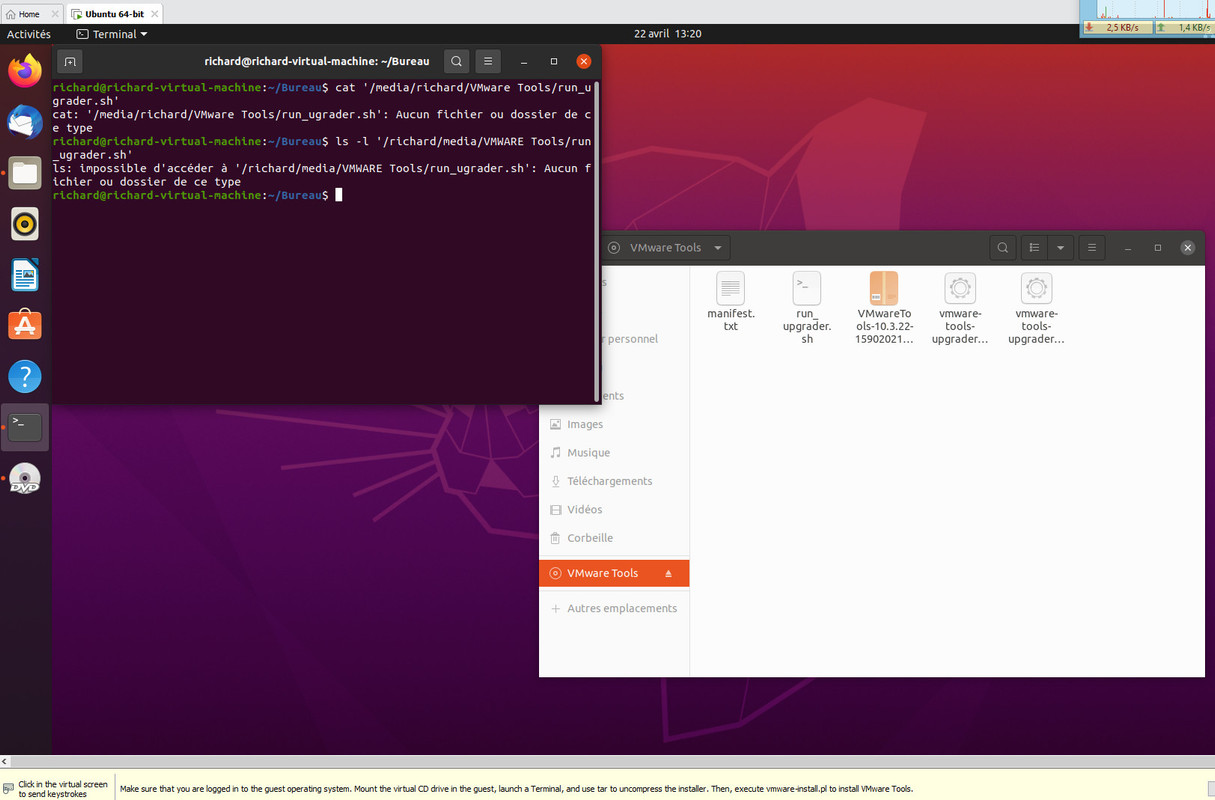The width and height of the screenshot is (1215, 800).
Task: Click the terminal search icon
Action: pyautogui.click(x=456, y=61)
